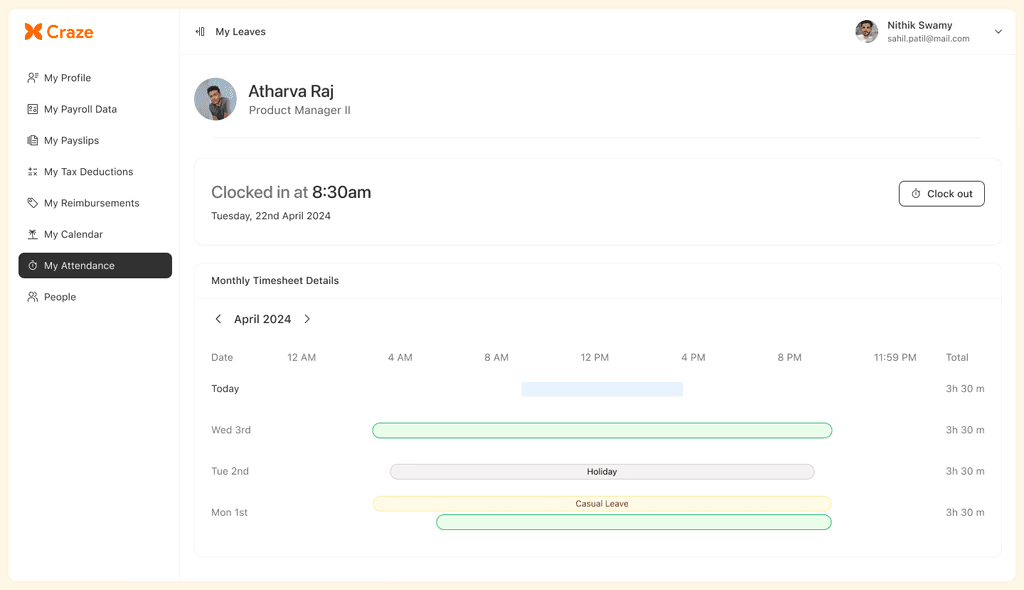The image size is (1024, 590).
Task: Click the People sidebar icon
Action: click(x=33, y=297)
